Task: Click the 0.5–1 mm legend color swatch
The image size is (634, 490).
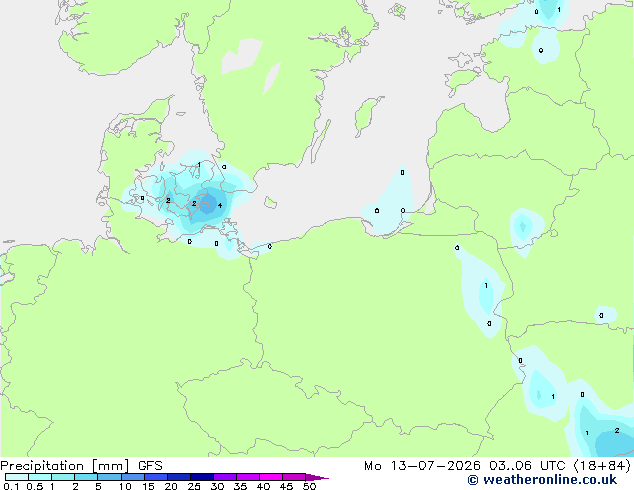Action: (40, 477)
